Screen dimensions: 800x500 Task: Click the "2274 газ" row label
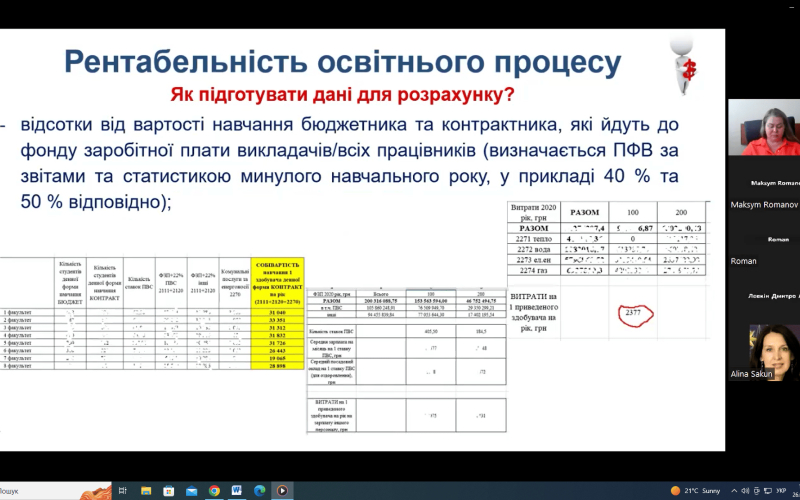click(x=534, y=270)
